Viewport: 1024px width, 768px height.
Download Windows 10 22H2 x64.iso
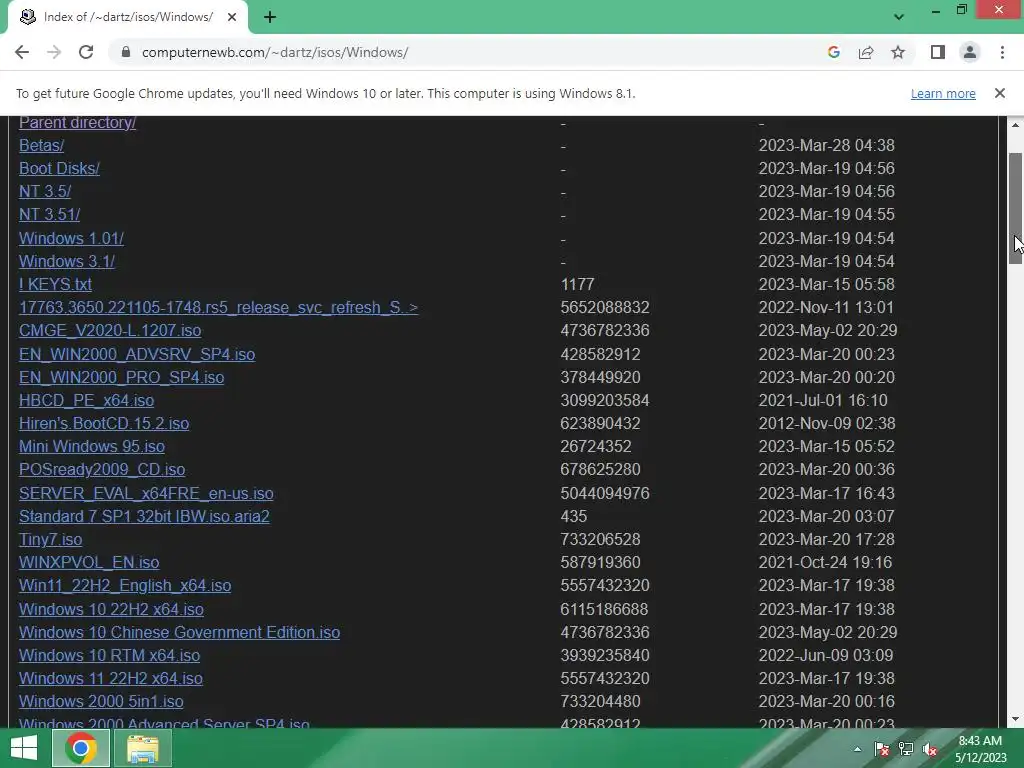point(111,609)
